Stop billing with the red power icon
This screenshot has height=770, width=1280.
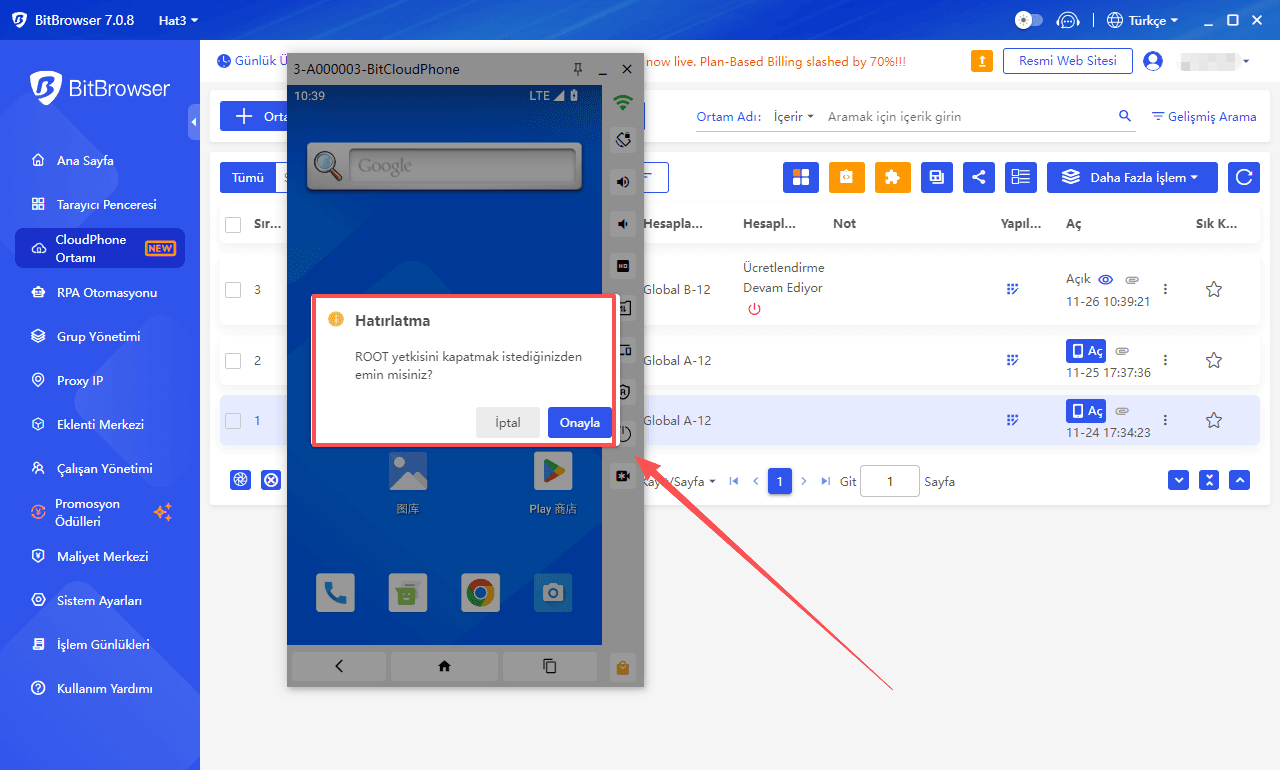[754, 309]
